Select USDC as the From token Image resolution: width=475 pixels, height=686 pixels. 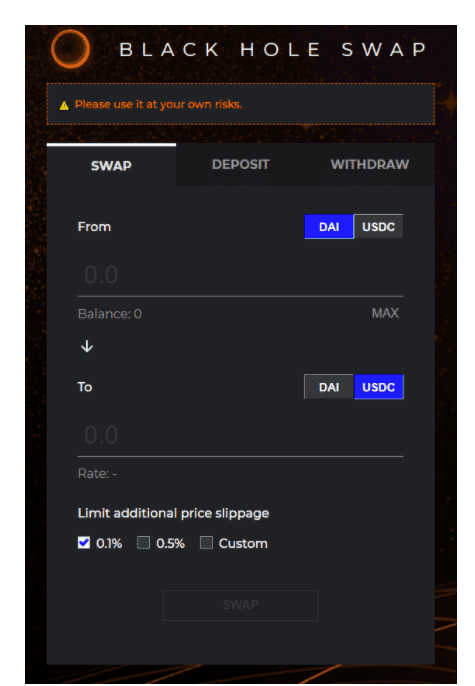tap(378, 227)
